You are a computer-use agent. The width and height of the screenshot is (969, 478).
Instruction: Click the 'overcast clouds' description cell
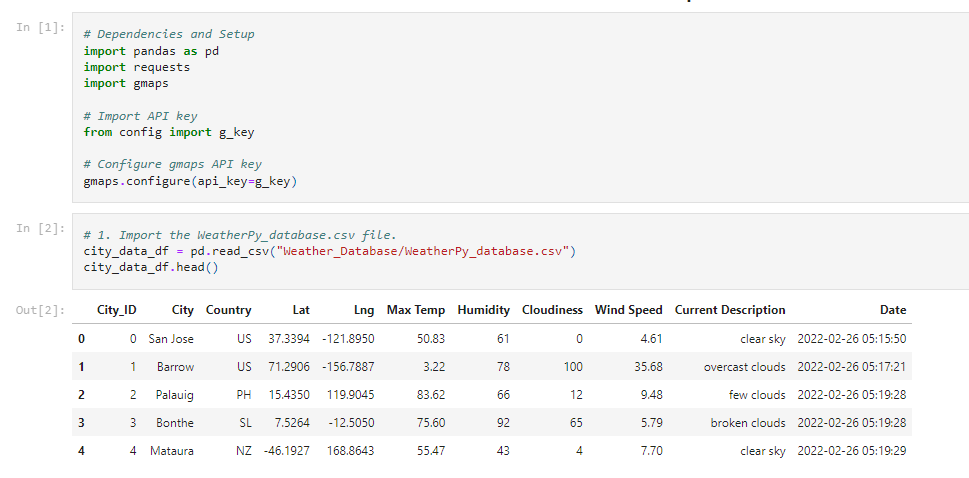pyautogui.click(x=745, y=367)
